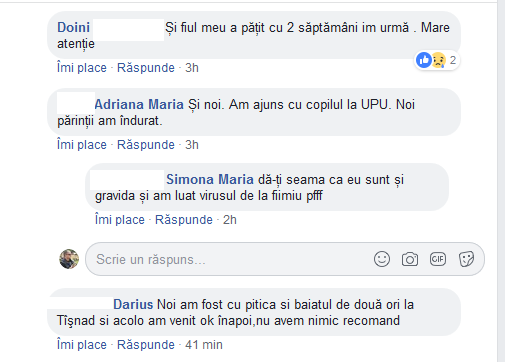View the sad reaction on Doini's comment
505x362 pixels.
[x=438, y=60]
